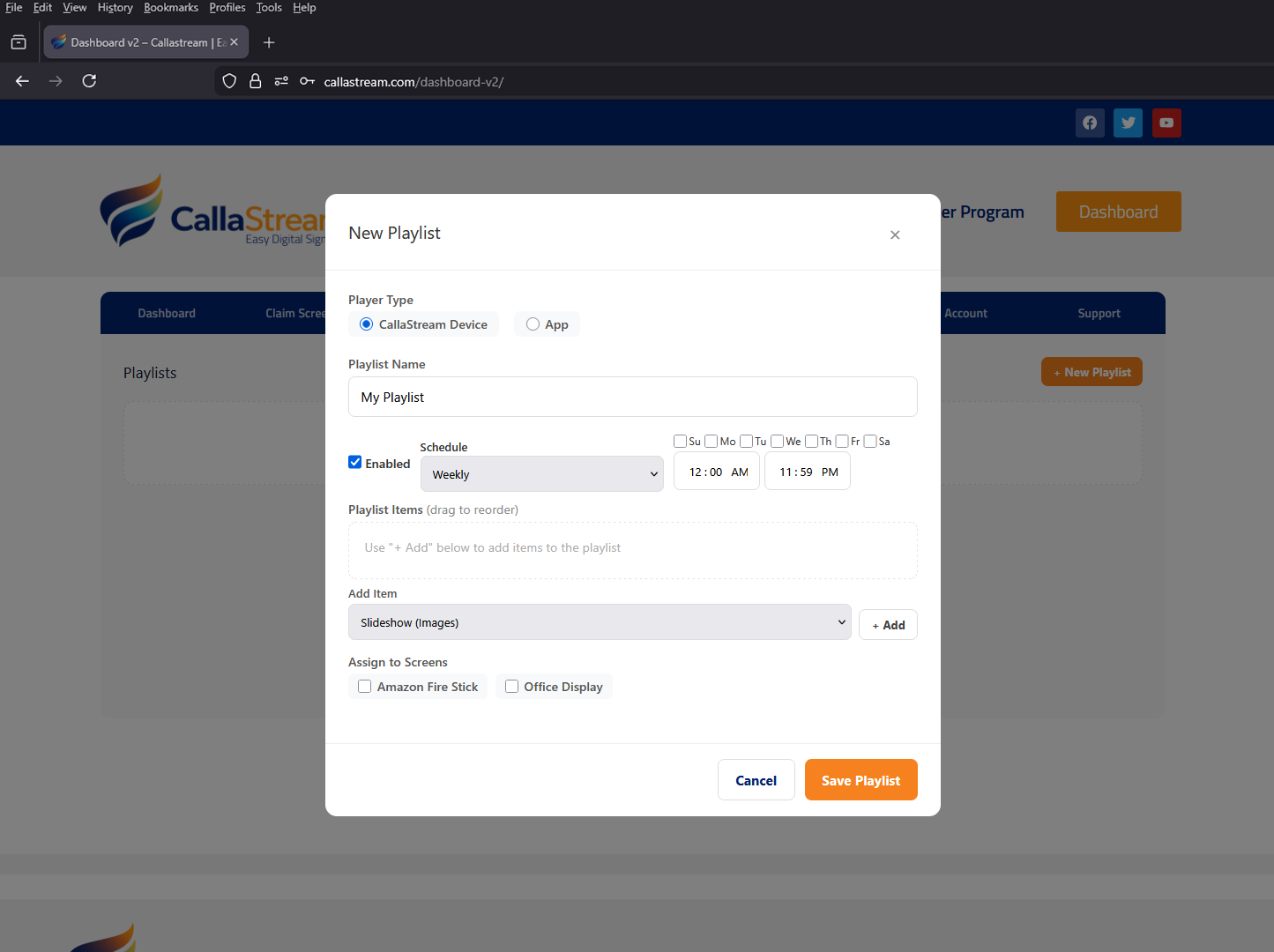
Task: Click the connection lock icon in address bar
Action: coord(255,80)
